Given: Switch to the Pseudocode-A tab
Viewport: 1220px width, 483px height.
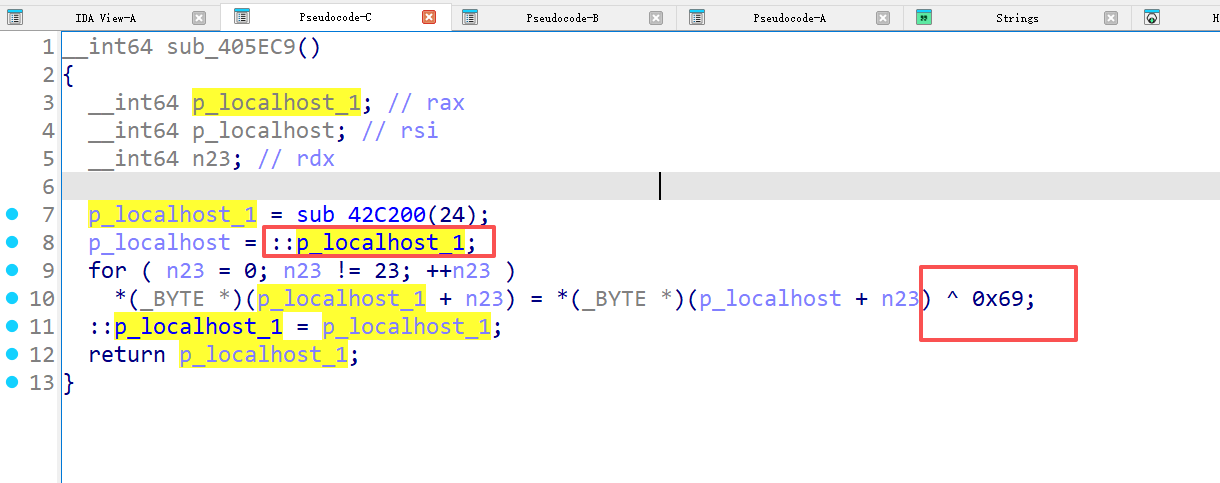Looking at the screenshot, I should (x=789, y=18).
